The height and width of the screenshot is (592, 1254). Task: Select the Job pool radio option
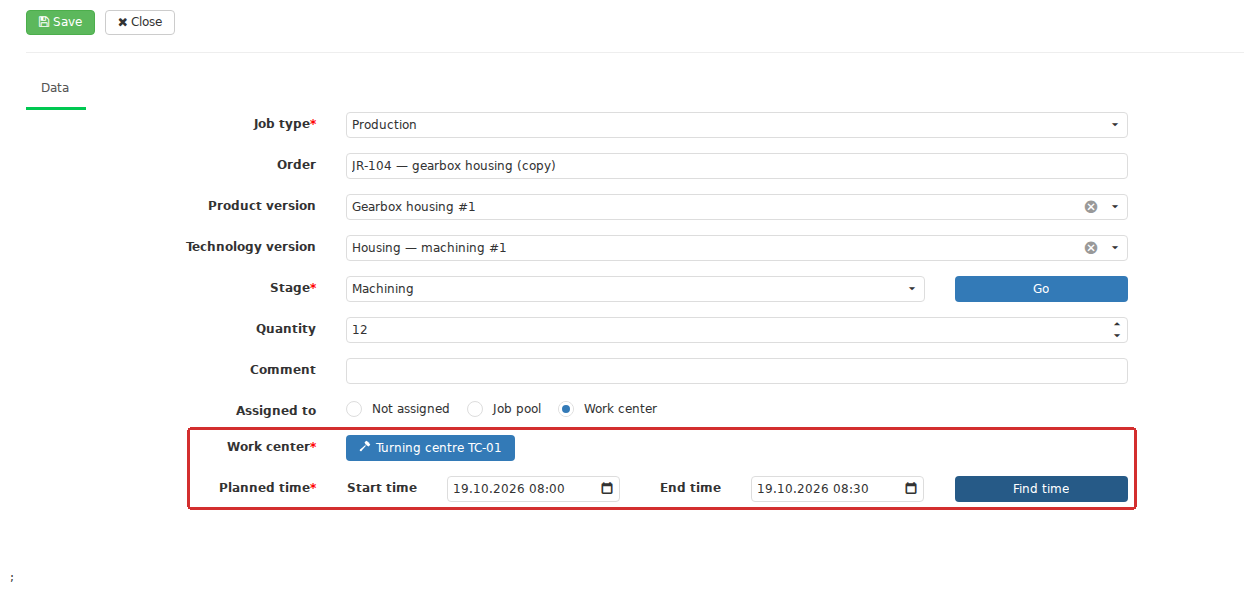[x=475, y=409]
